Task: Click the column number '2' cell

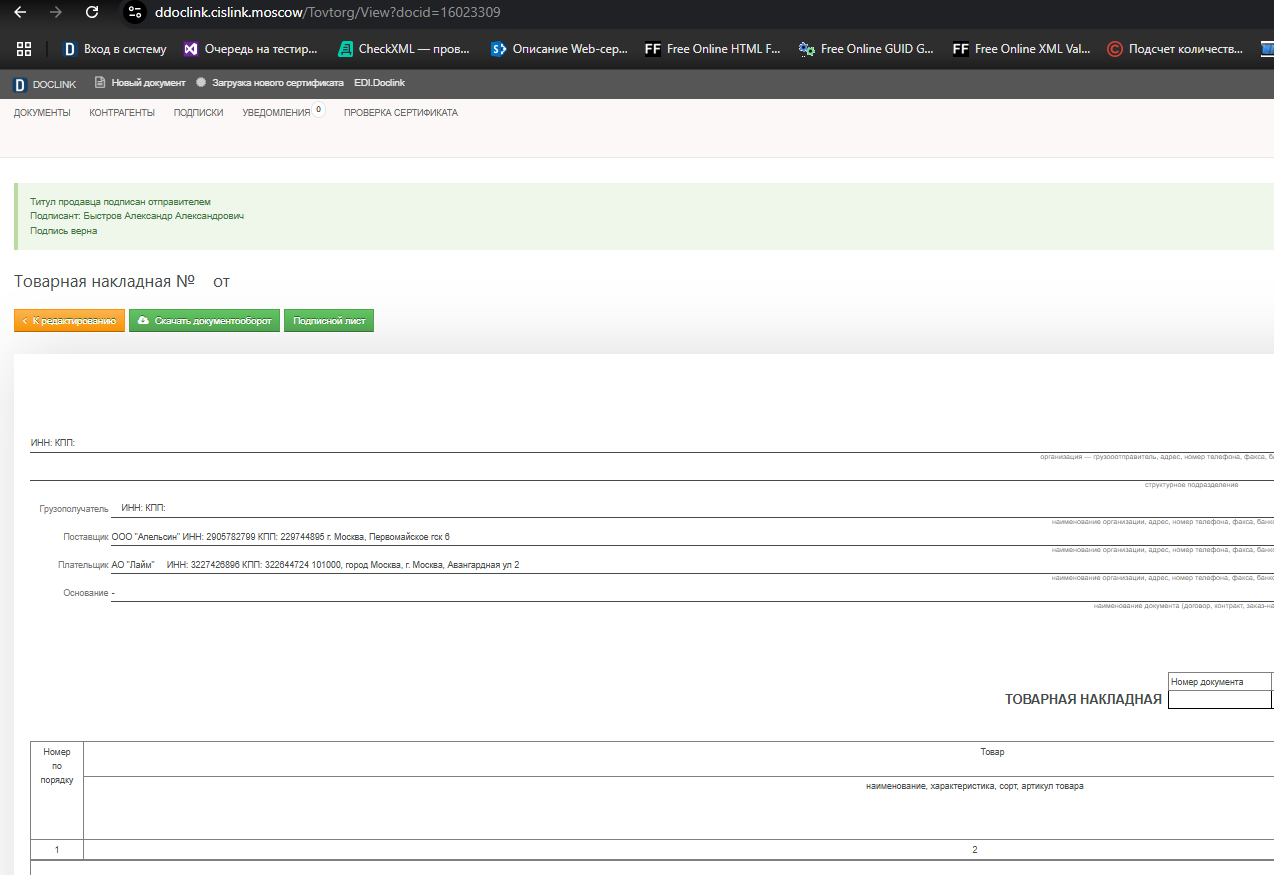Action: click(x=975, y=850)
